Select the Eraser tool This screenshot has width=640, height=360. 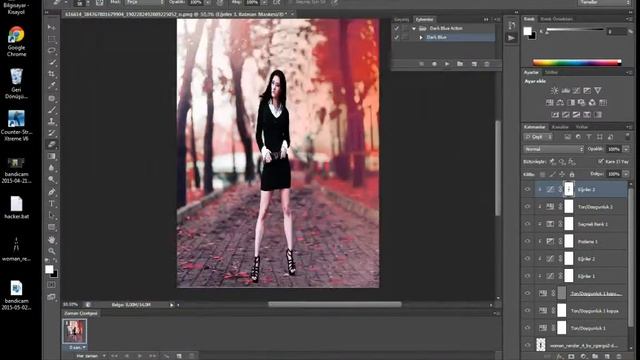[51, 144]
